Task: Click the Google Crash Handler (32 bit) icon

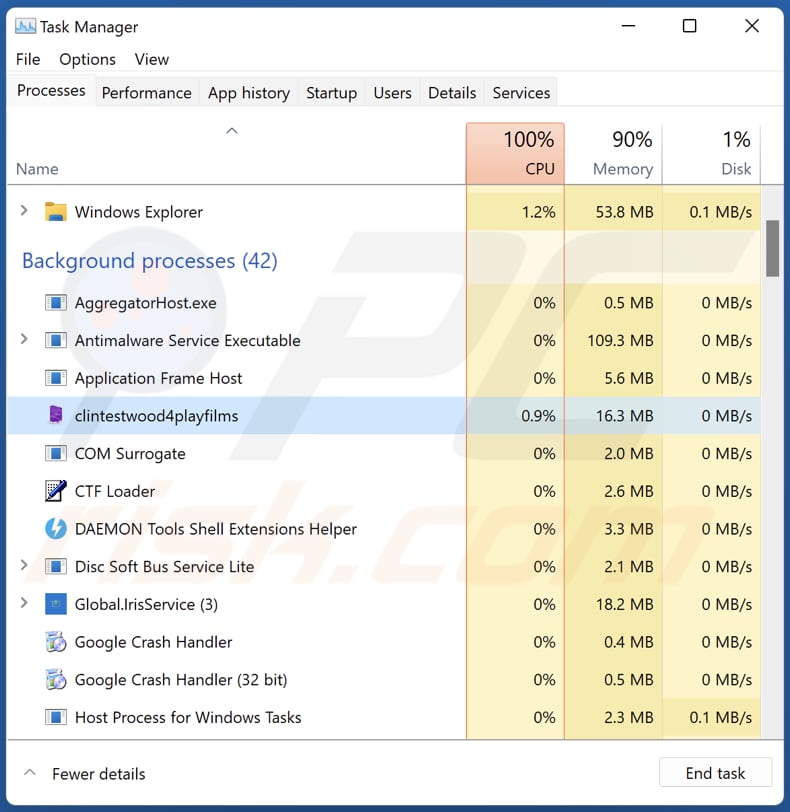Action: click(56, 680)
